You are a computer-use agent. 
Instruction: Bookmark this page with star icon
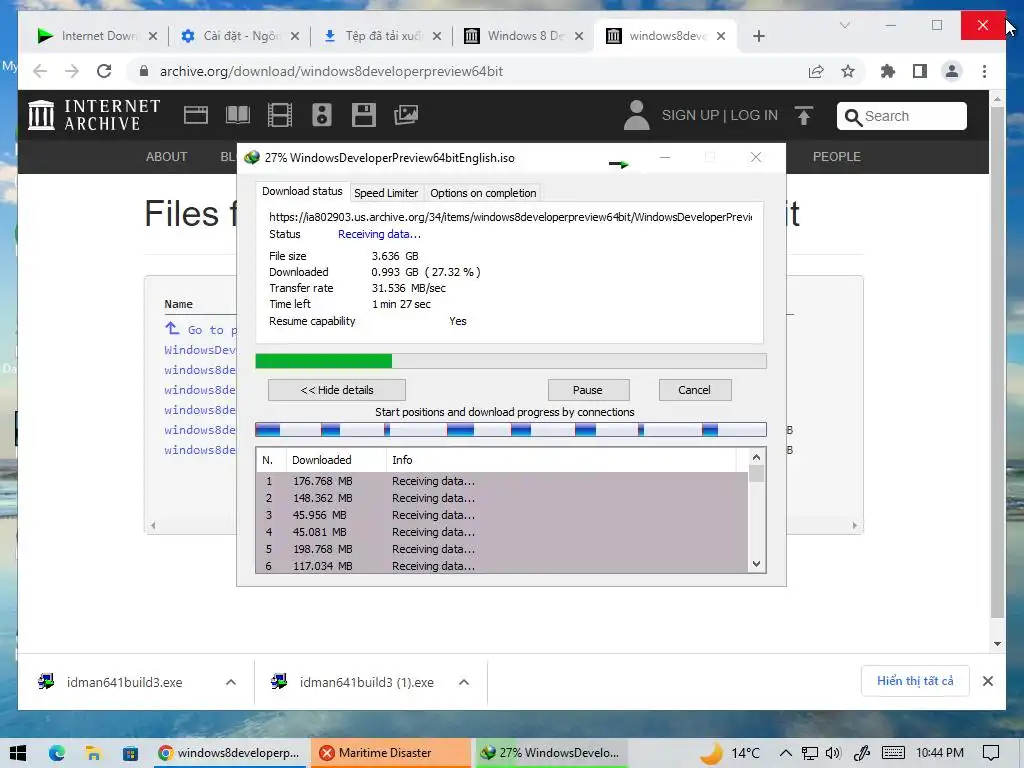coord(848,71)
